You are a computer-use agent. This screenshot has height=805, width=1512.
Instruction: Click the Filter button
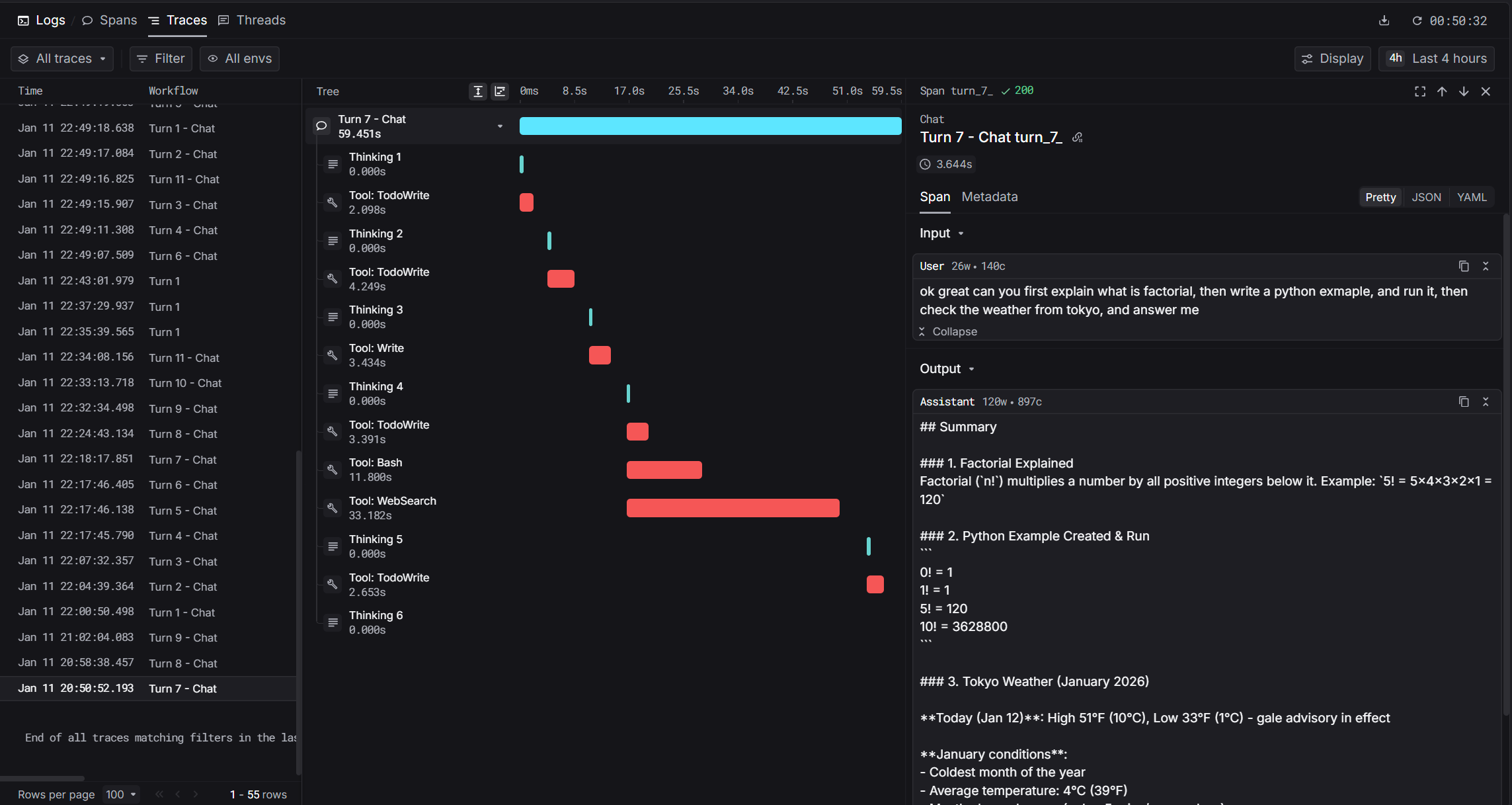click(x=161, y=59)
